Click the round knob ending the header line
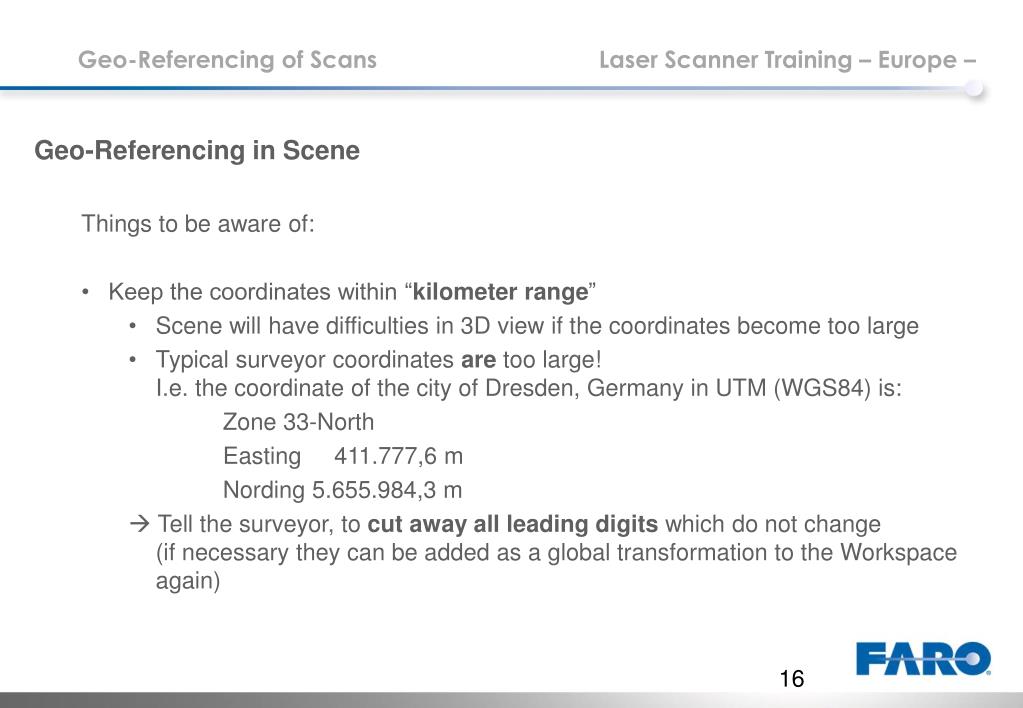Image resolution: width=1023 pixels, height=708 pixels. coord(974,88)
